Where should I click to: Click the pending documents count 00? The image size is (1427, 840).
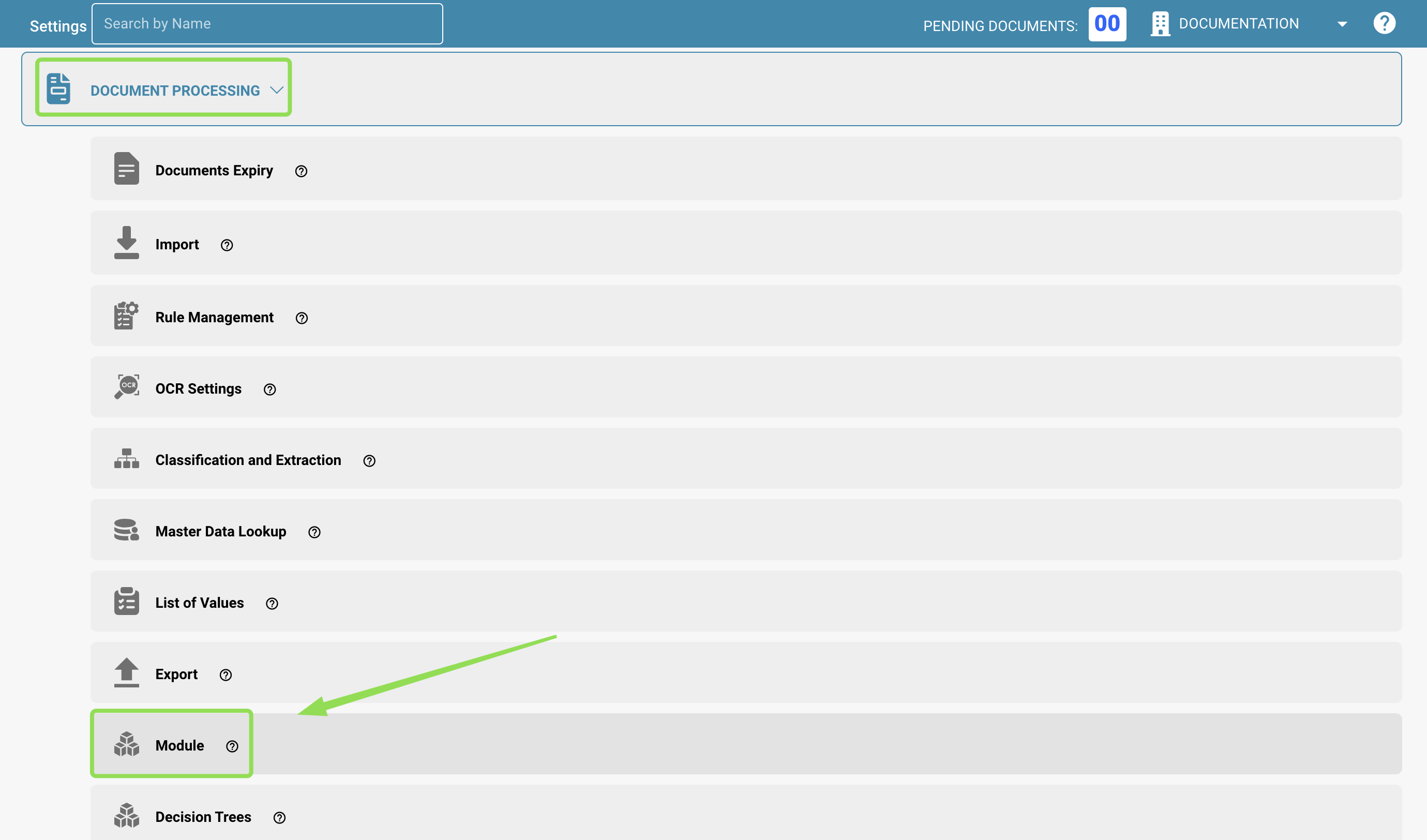click(1107, 24)
